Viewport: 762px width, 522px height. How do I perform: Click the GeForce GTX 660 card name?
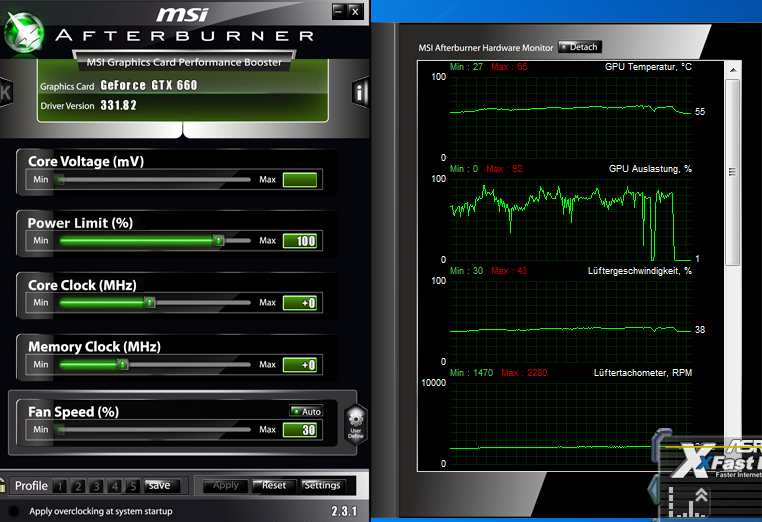tap(149, 86)
